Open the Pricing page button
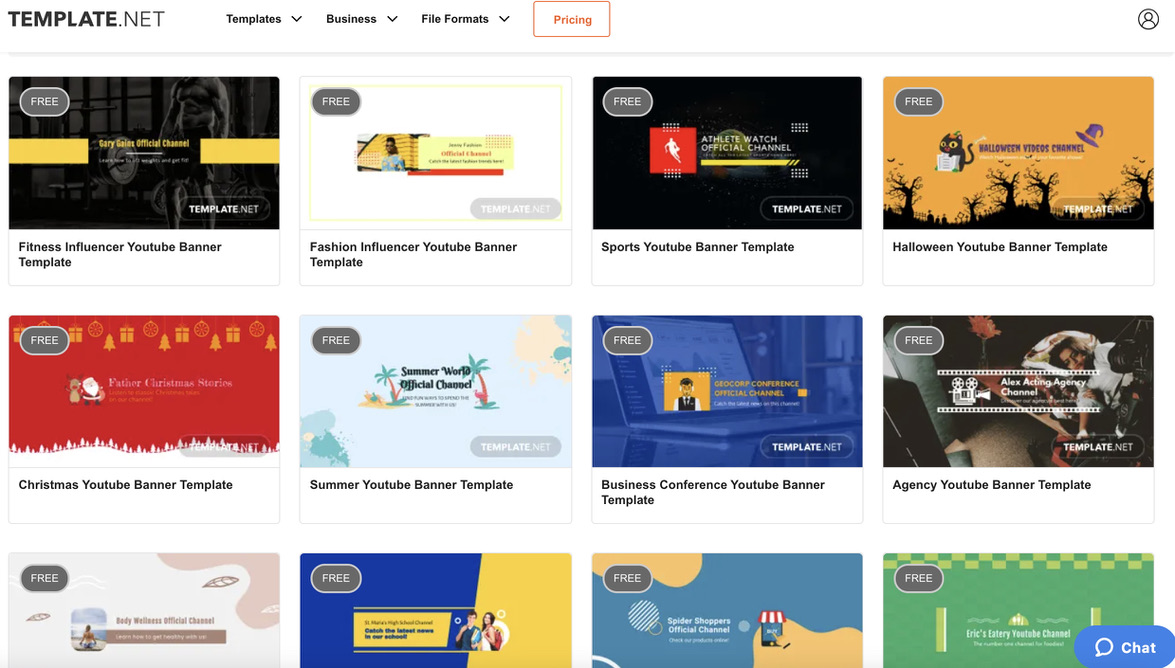Viewport: 1175px width, 668px height. [x=572, y=19]
